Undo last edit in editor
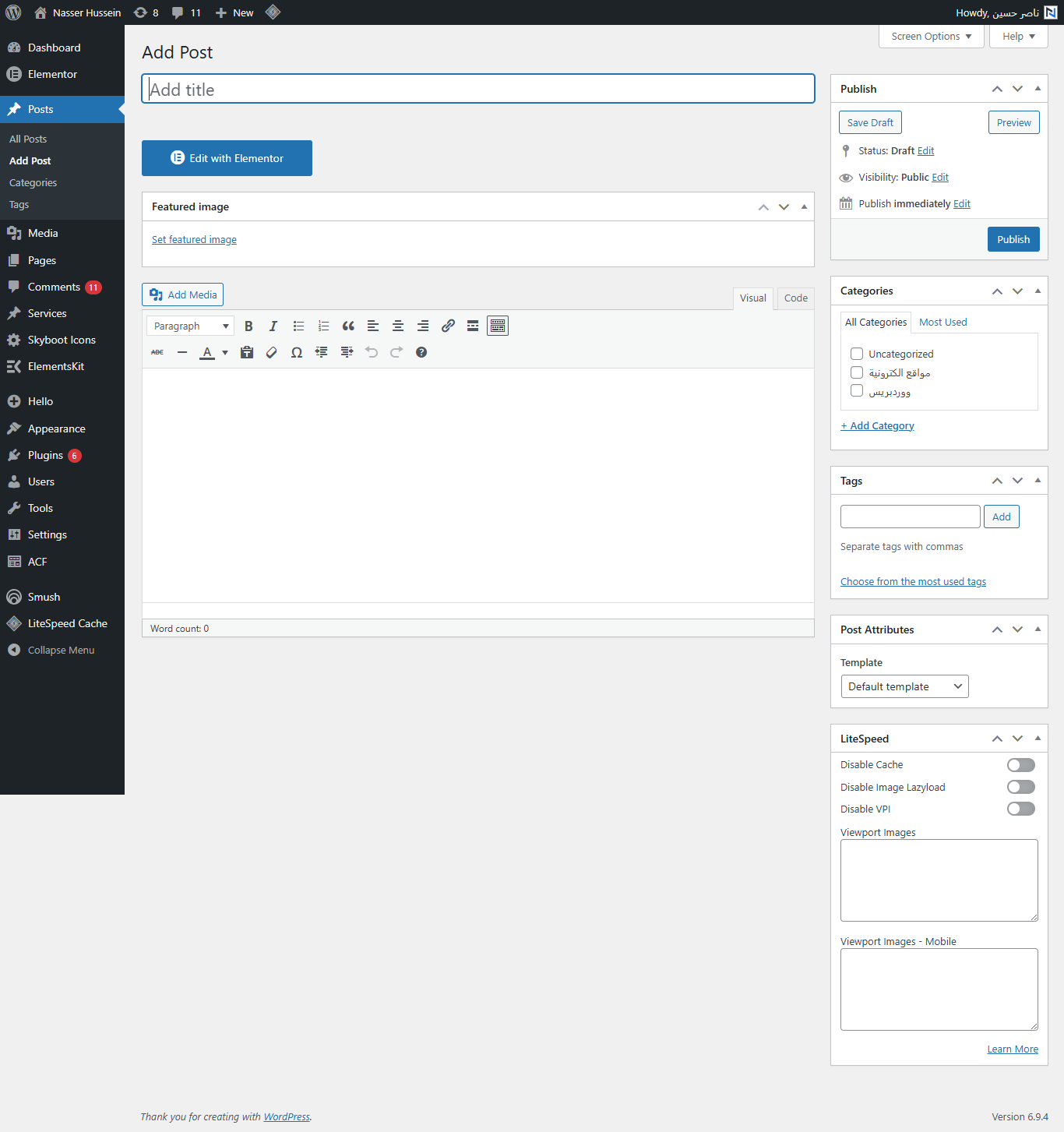 click(x=372, y=352)
